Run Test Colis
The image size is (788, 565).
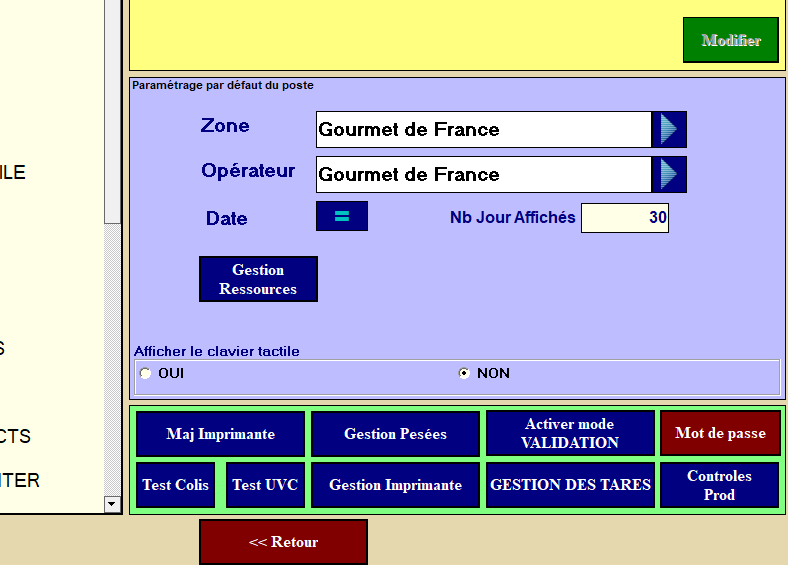175,484
